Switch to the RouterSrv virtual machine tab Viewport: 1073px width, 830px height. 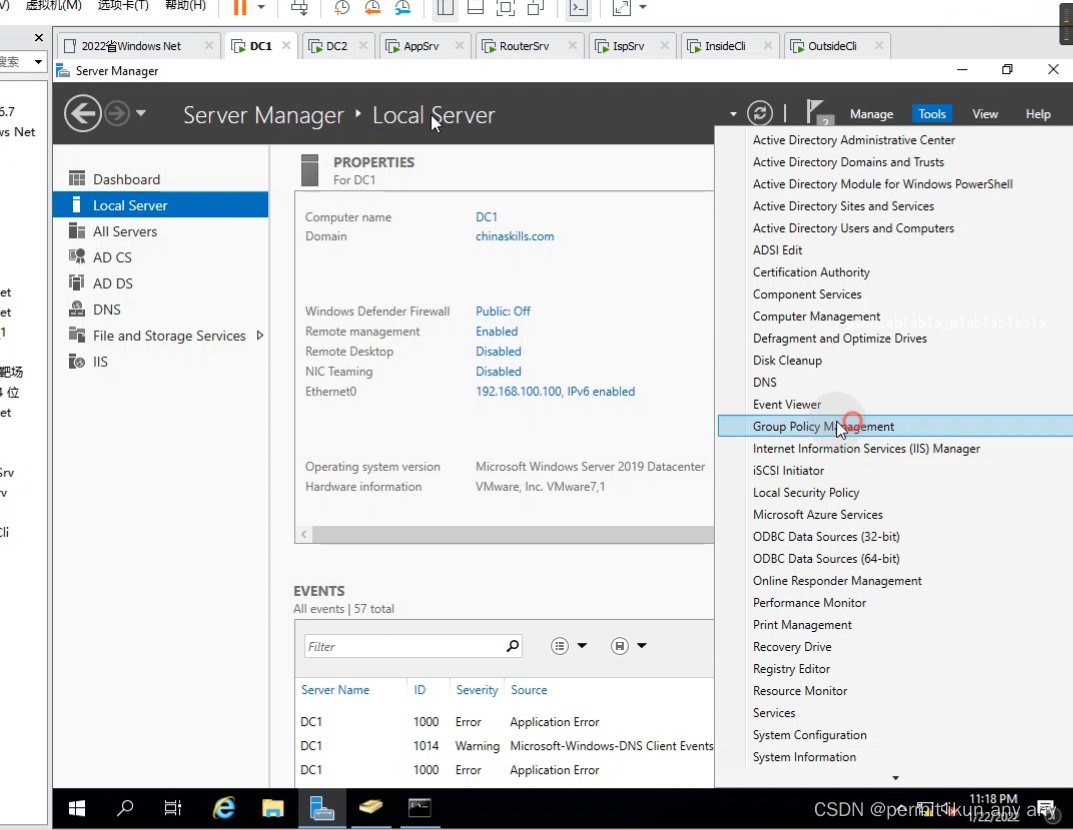[524, 46]
